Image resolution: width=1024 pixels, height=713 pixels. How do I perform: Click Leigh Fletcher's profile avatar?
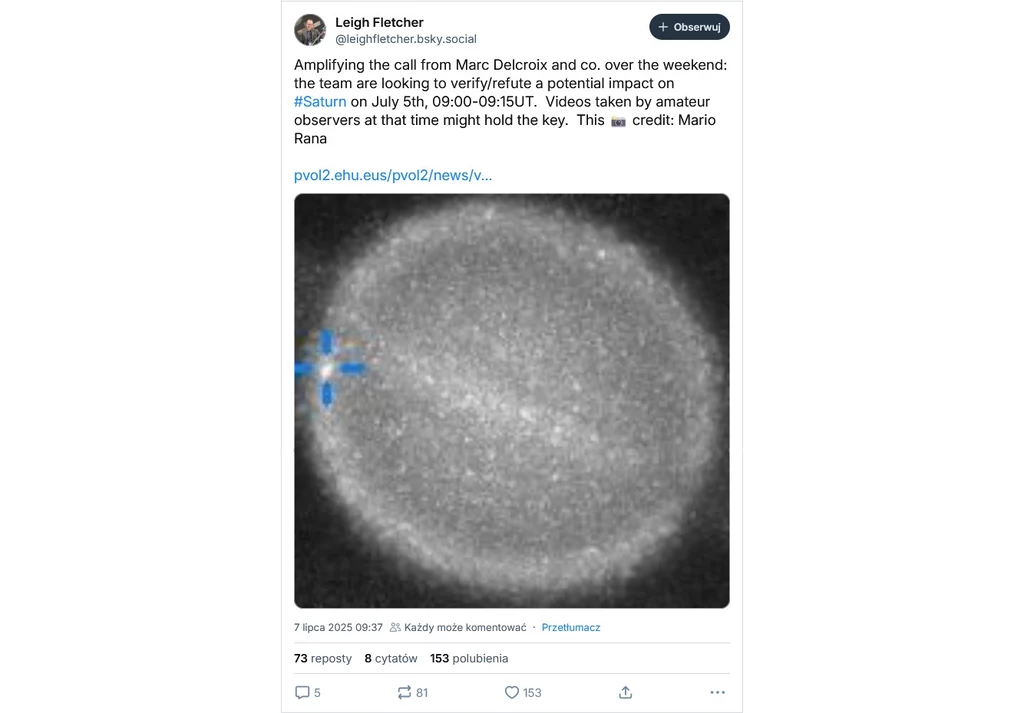coord(310,30)
